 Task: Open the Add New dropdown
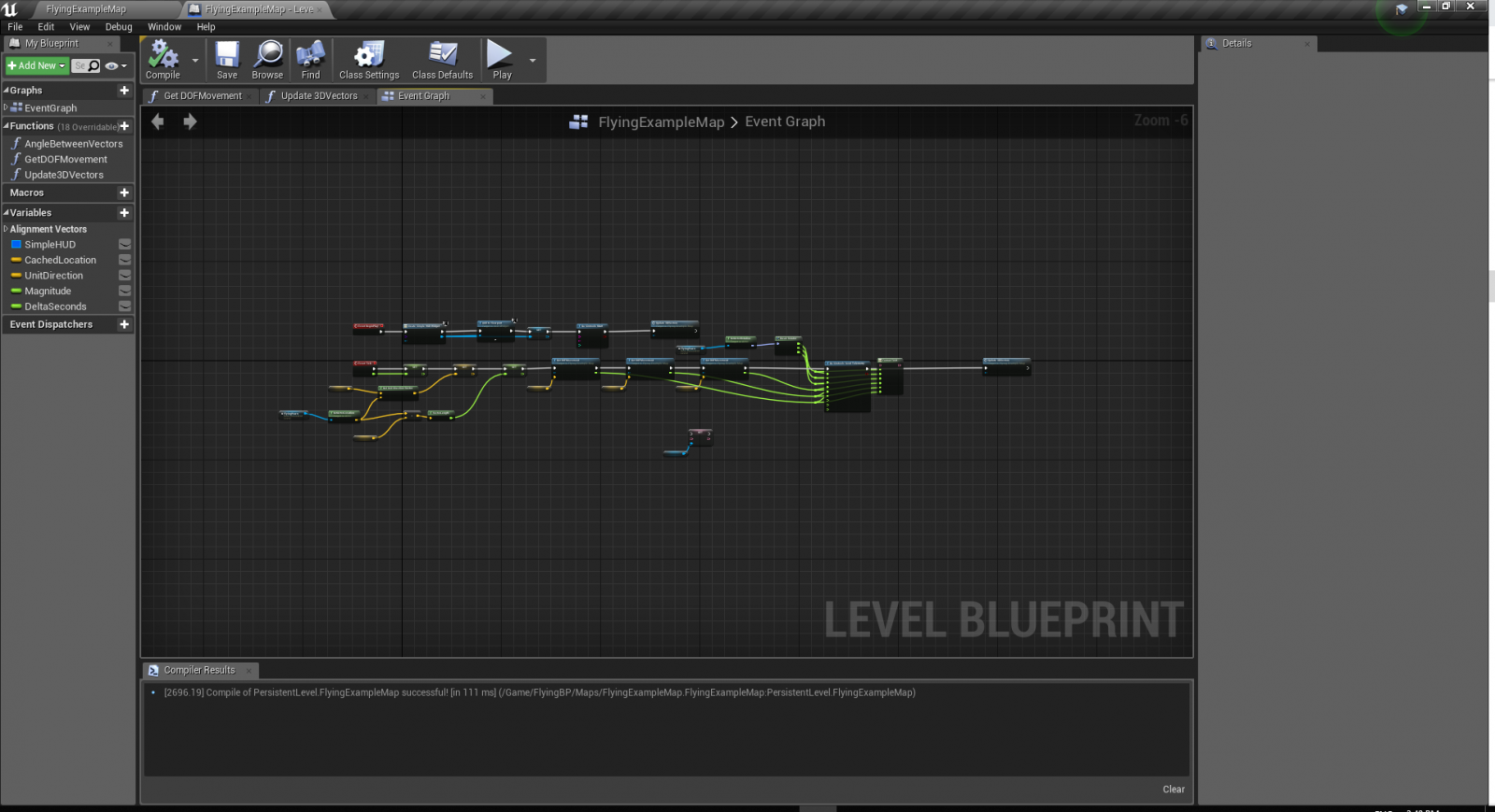click(36, 65)
